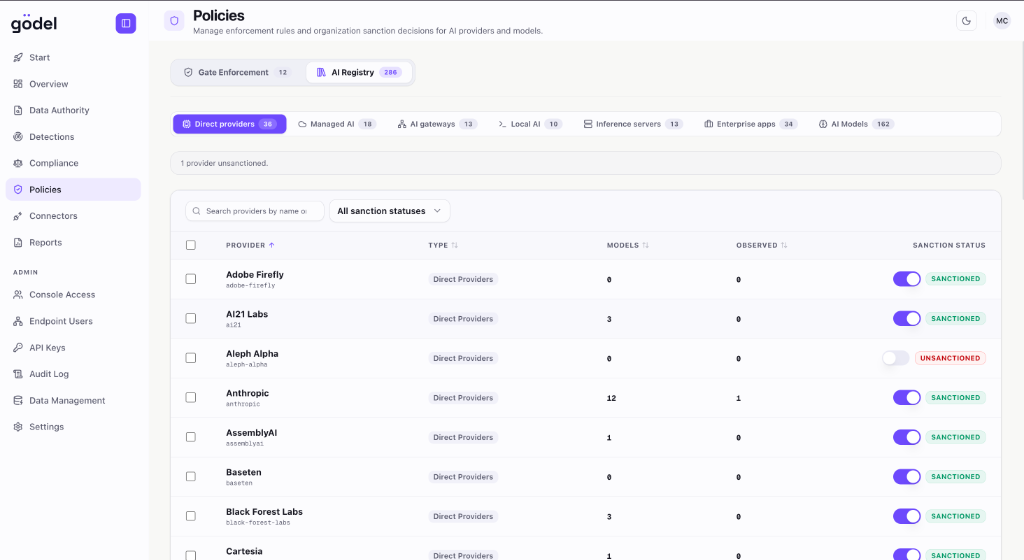Click the rocket icon beside Start
The image size is (1024, 560).
(x=18, y=57)
